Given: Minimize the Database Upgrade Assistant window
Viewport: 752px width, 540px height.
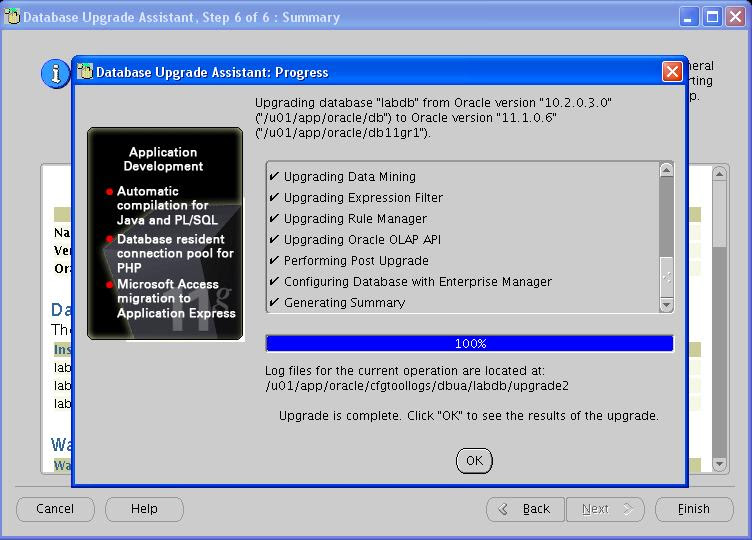Looking at the screenshot, I should coord(689,18).
